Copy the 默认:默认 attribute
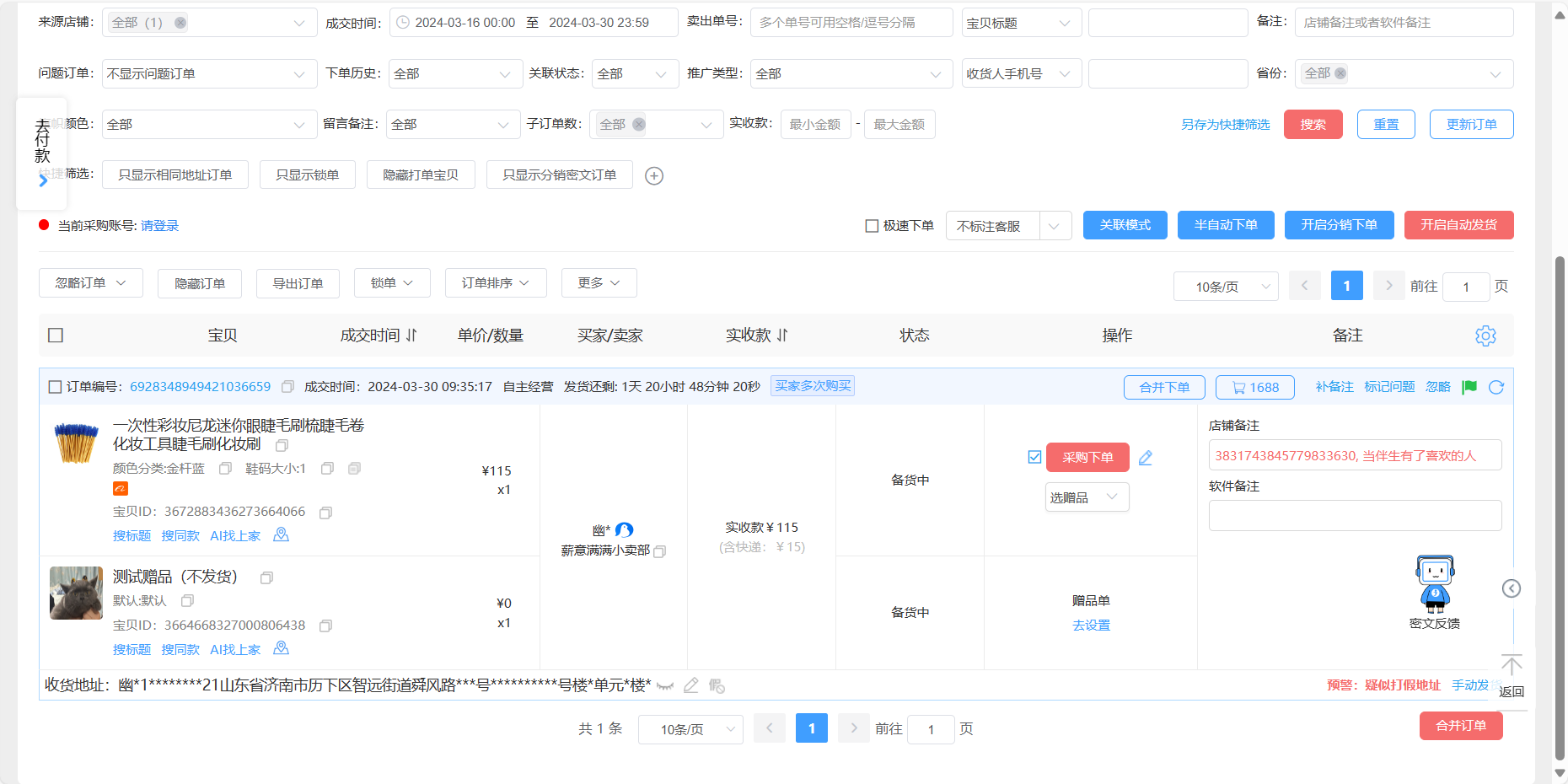The height and width of the screenshot is (784, 1568). click(x=187, y=601)
